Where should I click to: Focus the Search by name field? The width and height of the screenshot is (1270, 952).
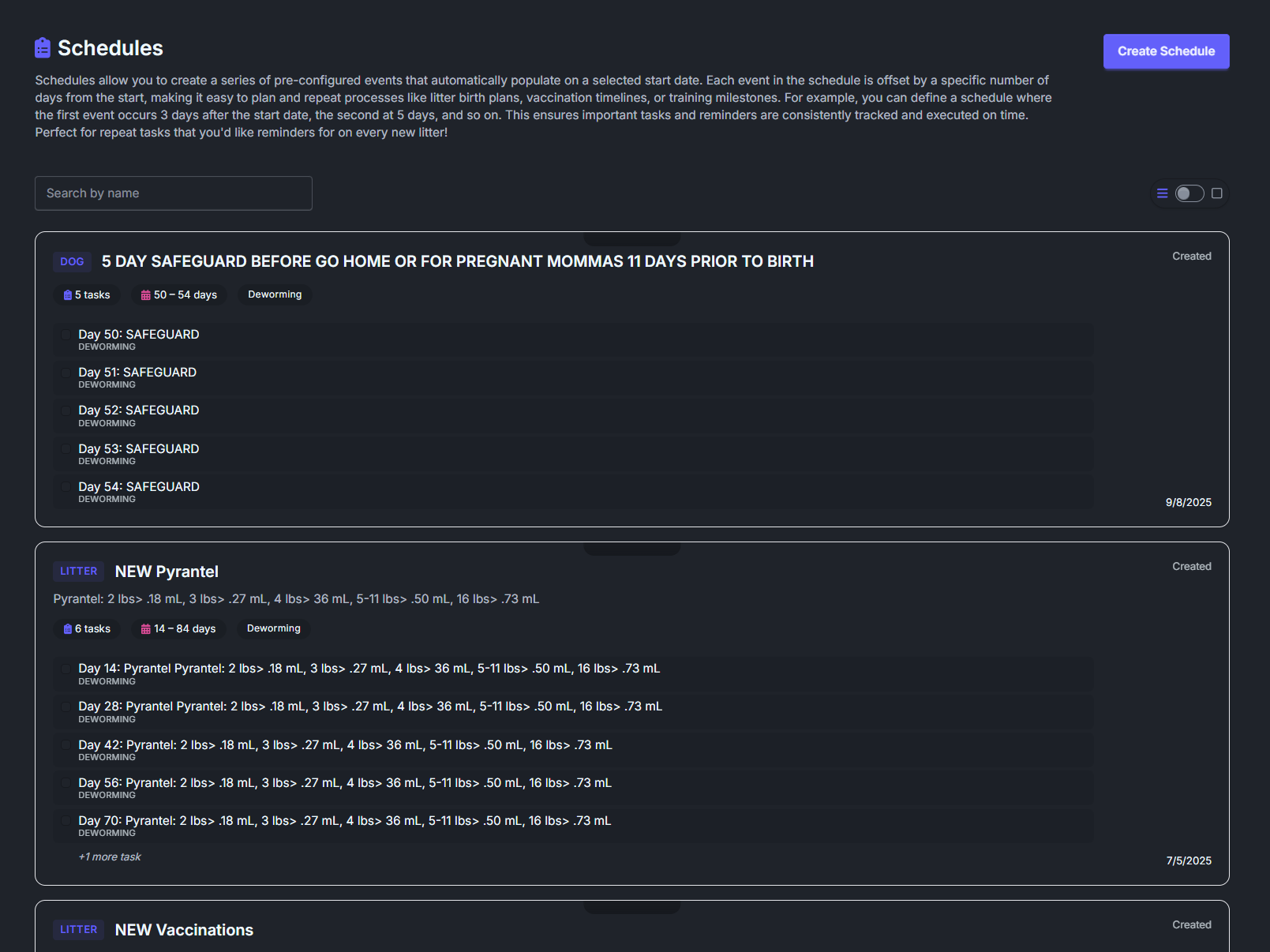(x=174, y=193)
